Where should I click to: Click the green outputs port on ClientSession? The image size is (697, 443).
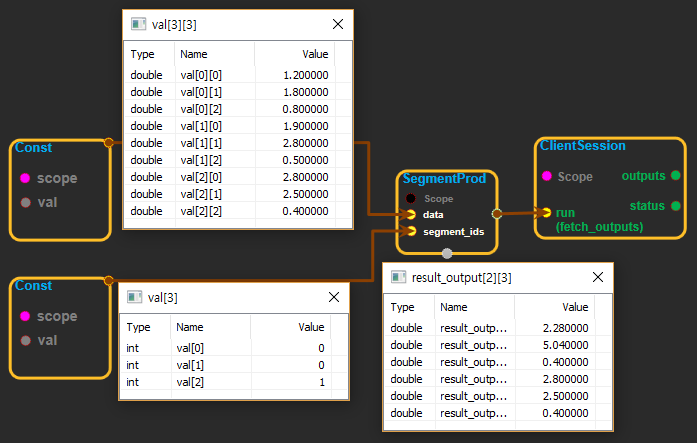pyautogui.click(x=676, y=175)
